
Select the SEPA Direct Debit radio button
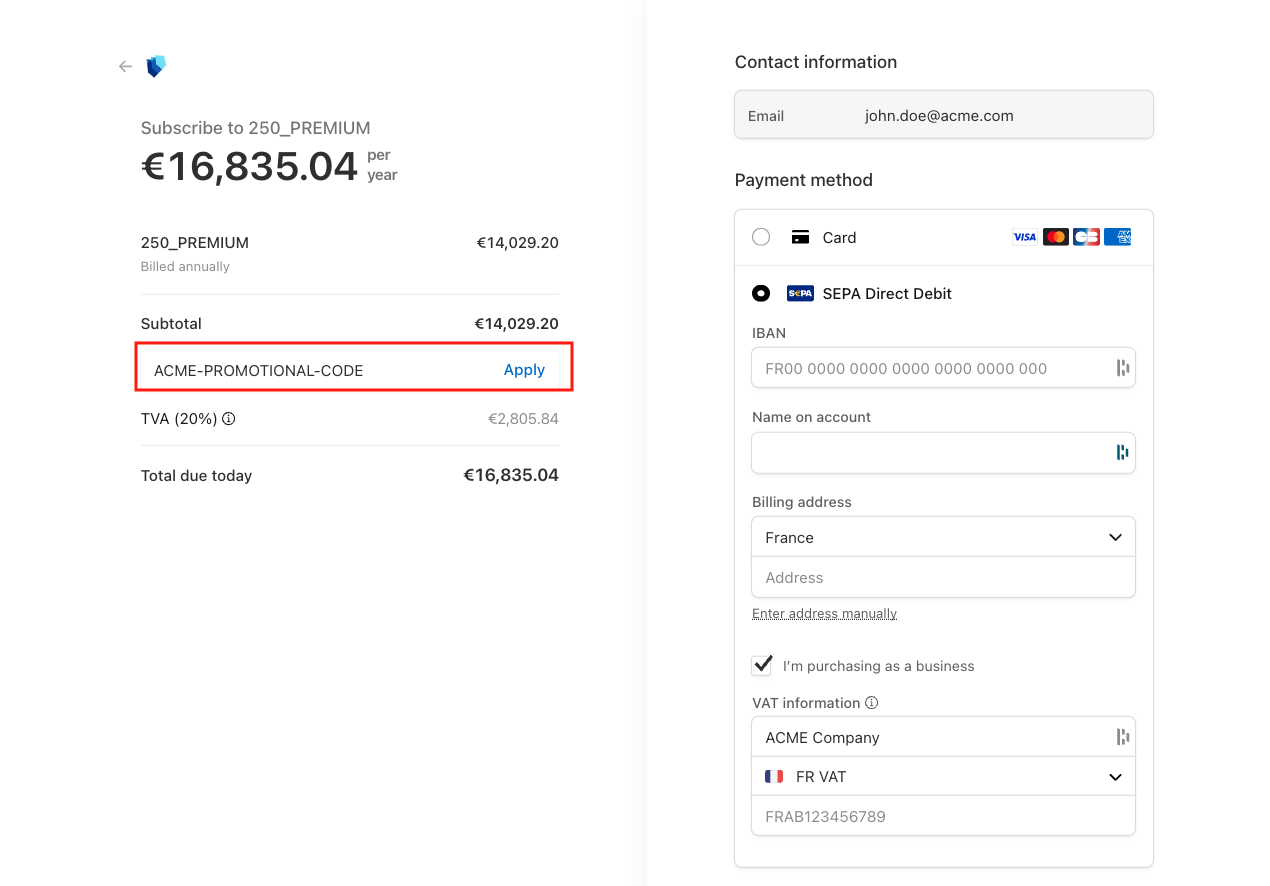pos(761,293)
